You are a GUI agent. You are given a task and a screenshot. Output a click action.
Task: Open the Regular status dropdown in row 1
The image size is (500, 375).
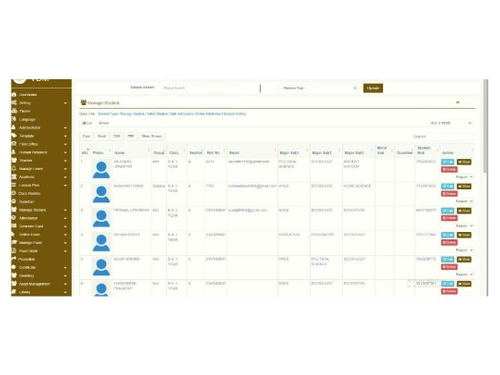[464, 177]
